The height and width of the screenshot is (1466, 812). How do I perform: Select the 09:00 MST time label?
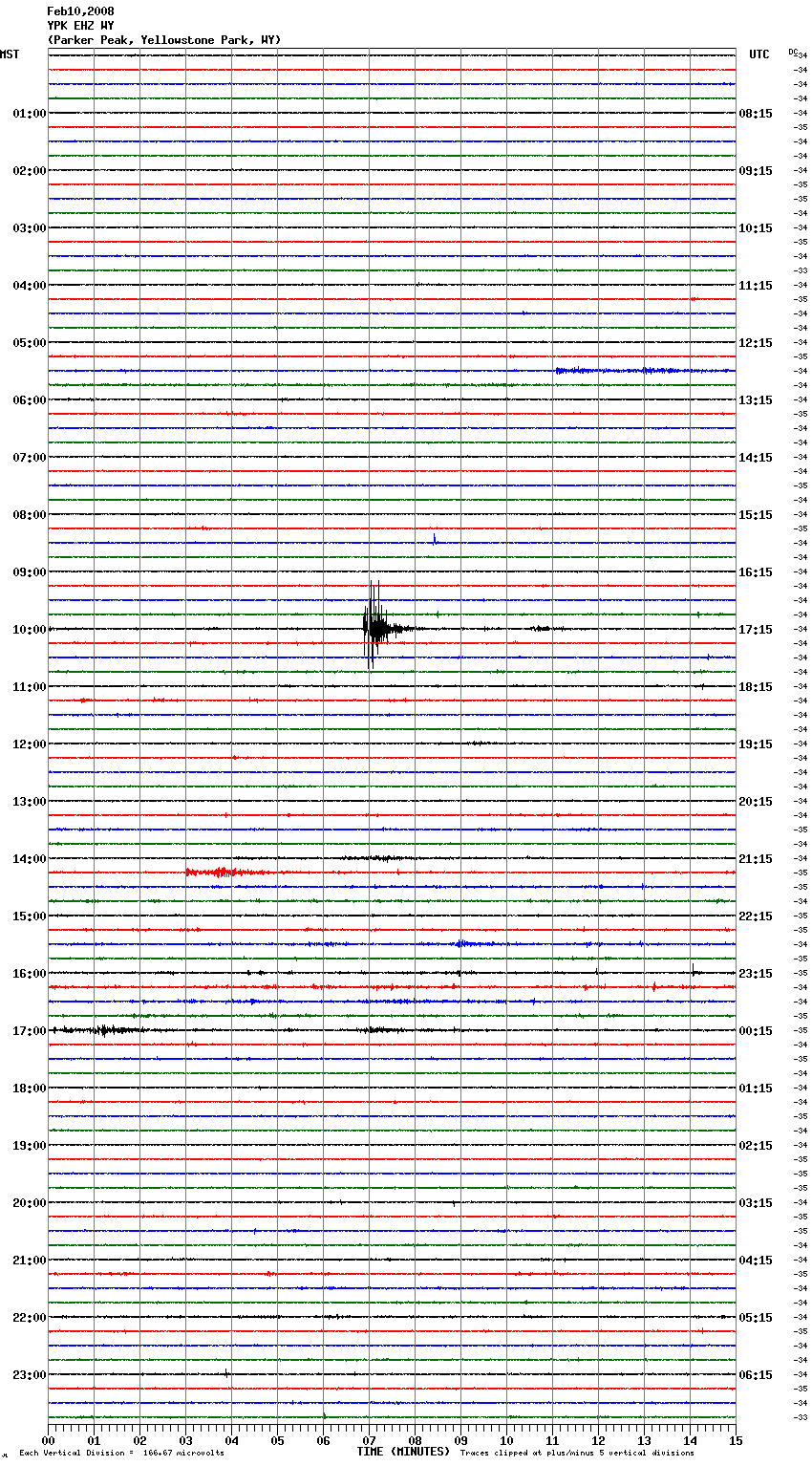[30, 571]
